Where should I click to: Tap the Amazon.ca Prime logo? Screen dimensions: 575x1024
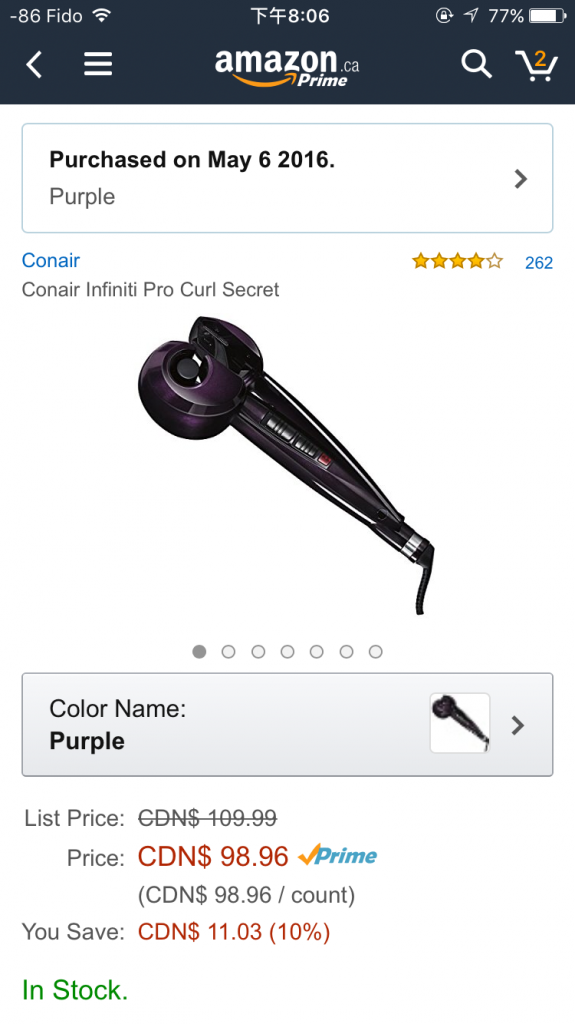(287, 67)
